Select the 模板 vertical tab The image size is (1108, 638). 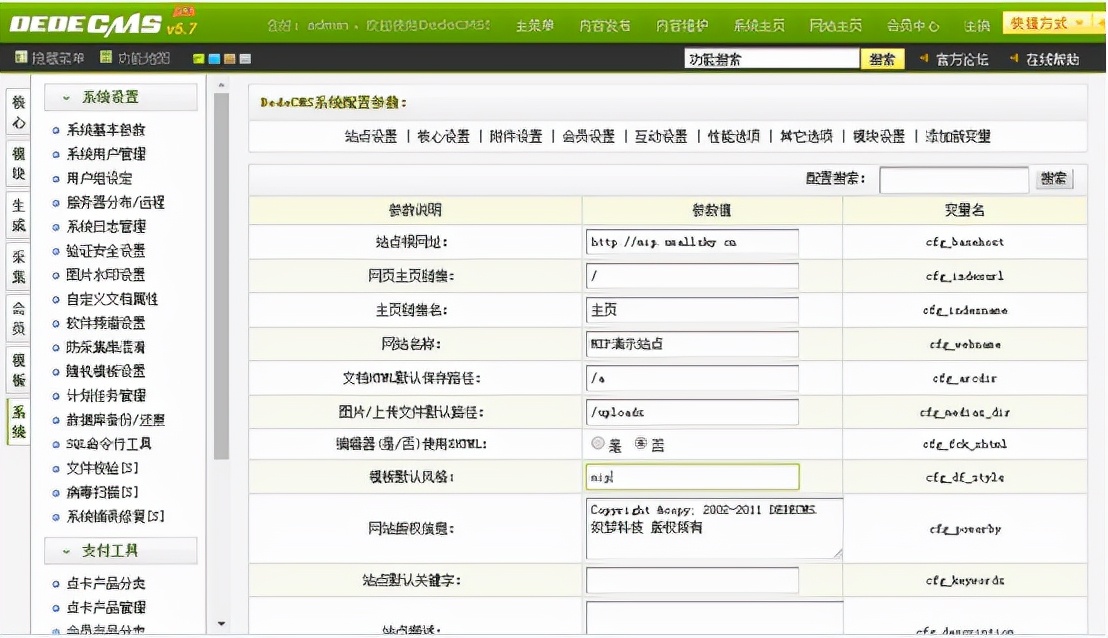click(x=18, y=370)
